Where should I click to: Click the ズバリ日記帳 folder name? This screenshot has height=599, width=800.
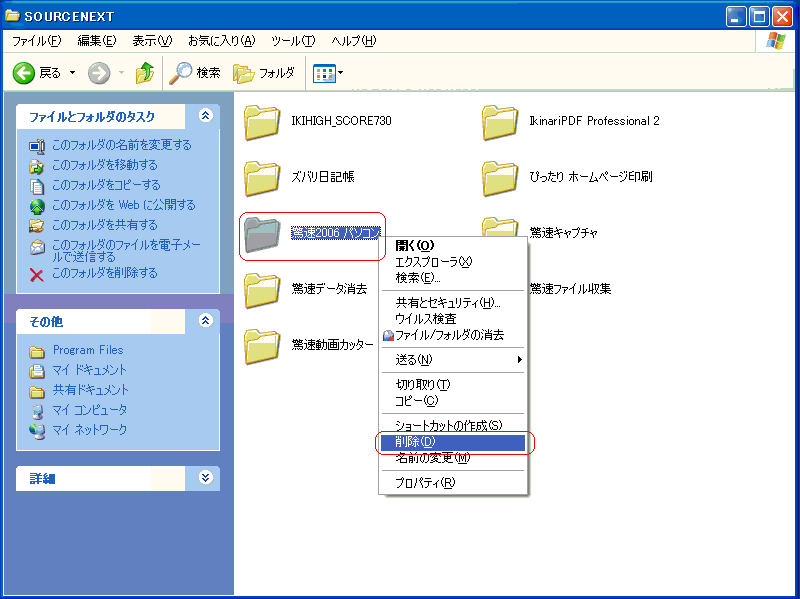click(x=322, y=177)
